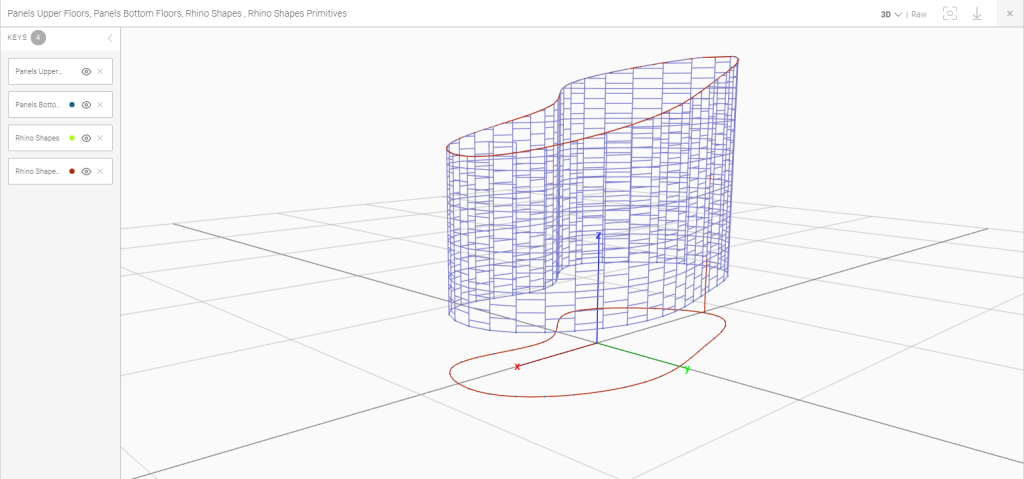Remove the Rhino Shapes Primitives key
Screen dimensions: 1024x479
point(100,171)
